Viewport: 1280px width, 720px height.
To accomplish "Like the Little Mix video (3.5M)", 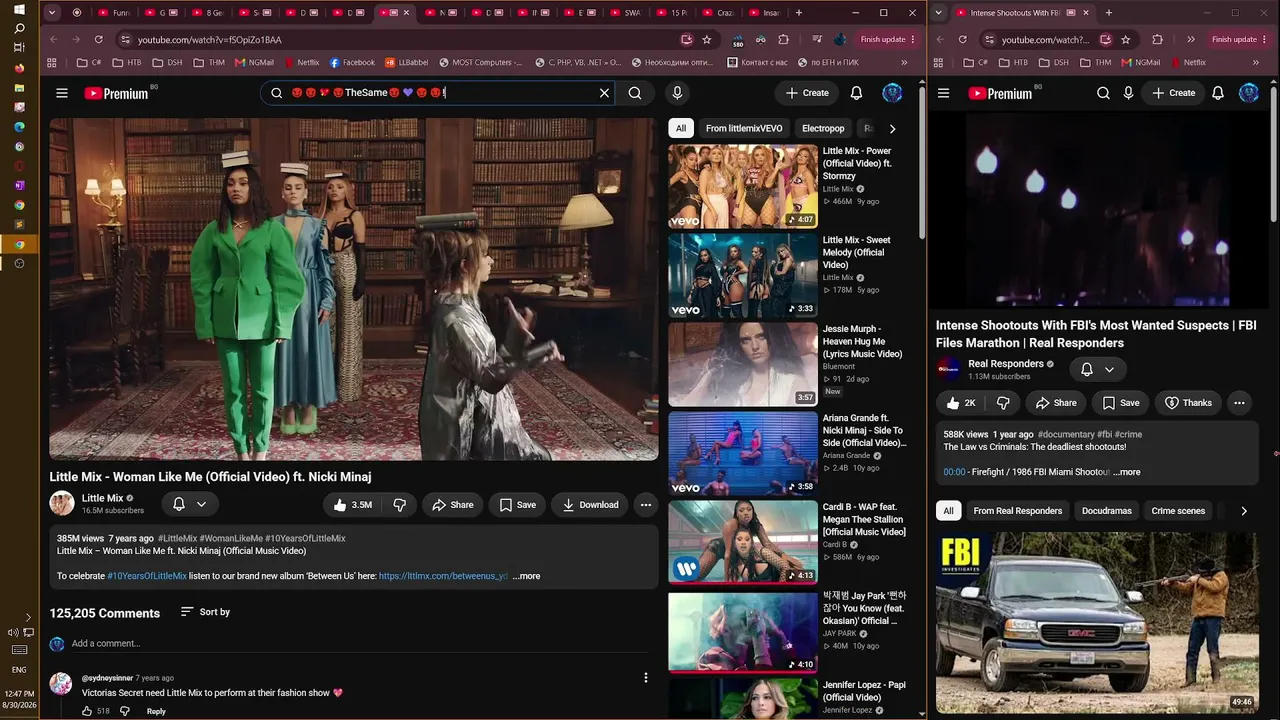I will [x=351, y=505].
